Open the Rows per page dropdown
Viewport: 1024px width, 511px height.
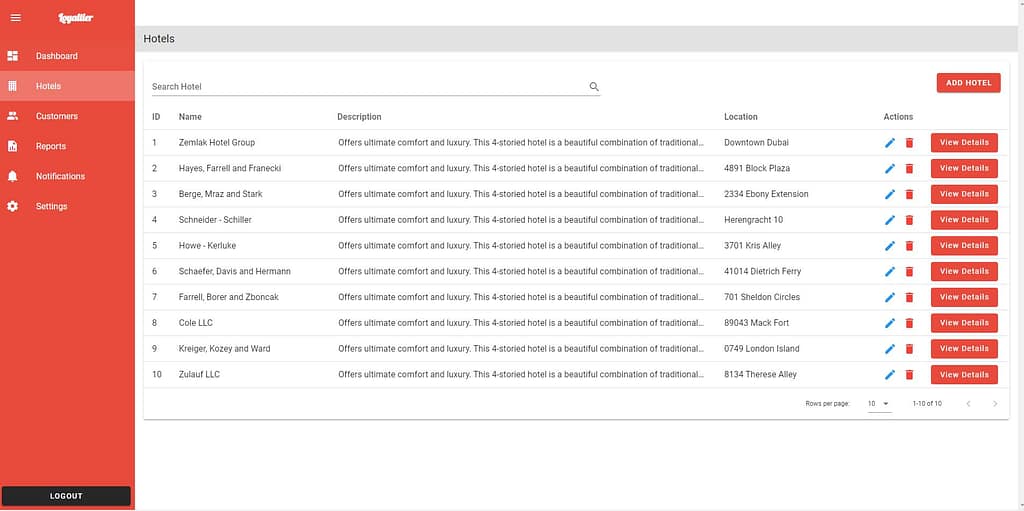point(878,404)
